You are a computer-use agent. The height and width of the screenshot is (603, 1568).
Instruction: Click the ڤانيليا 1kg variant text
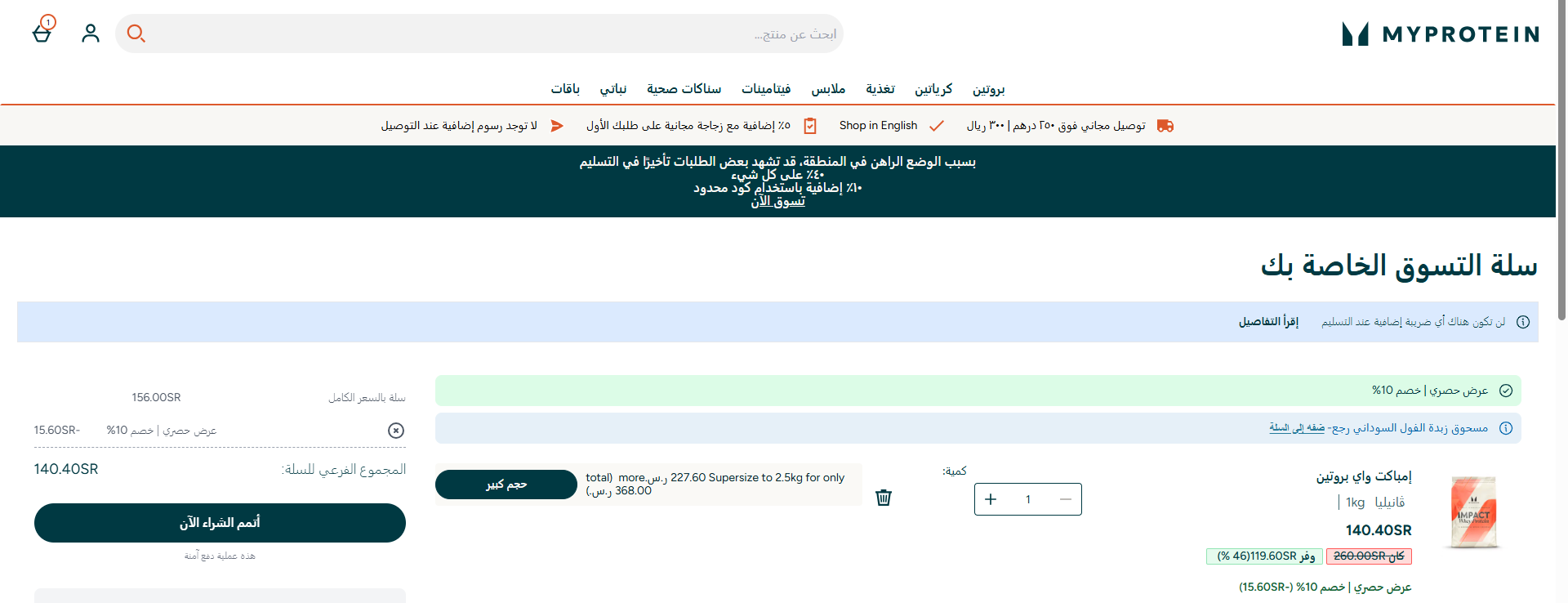(1375, 502)
